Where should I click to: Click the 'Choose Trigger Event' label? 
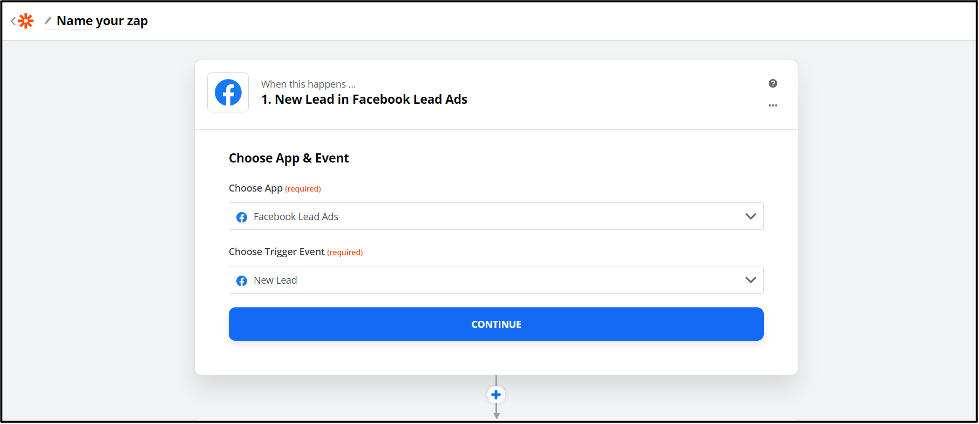[x=277, y=252]
